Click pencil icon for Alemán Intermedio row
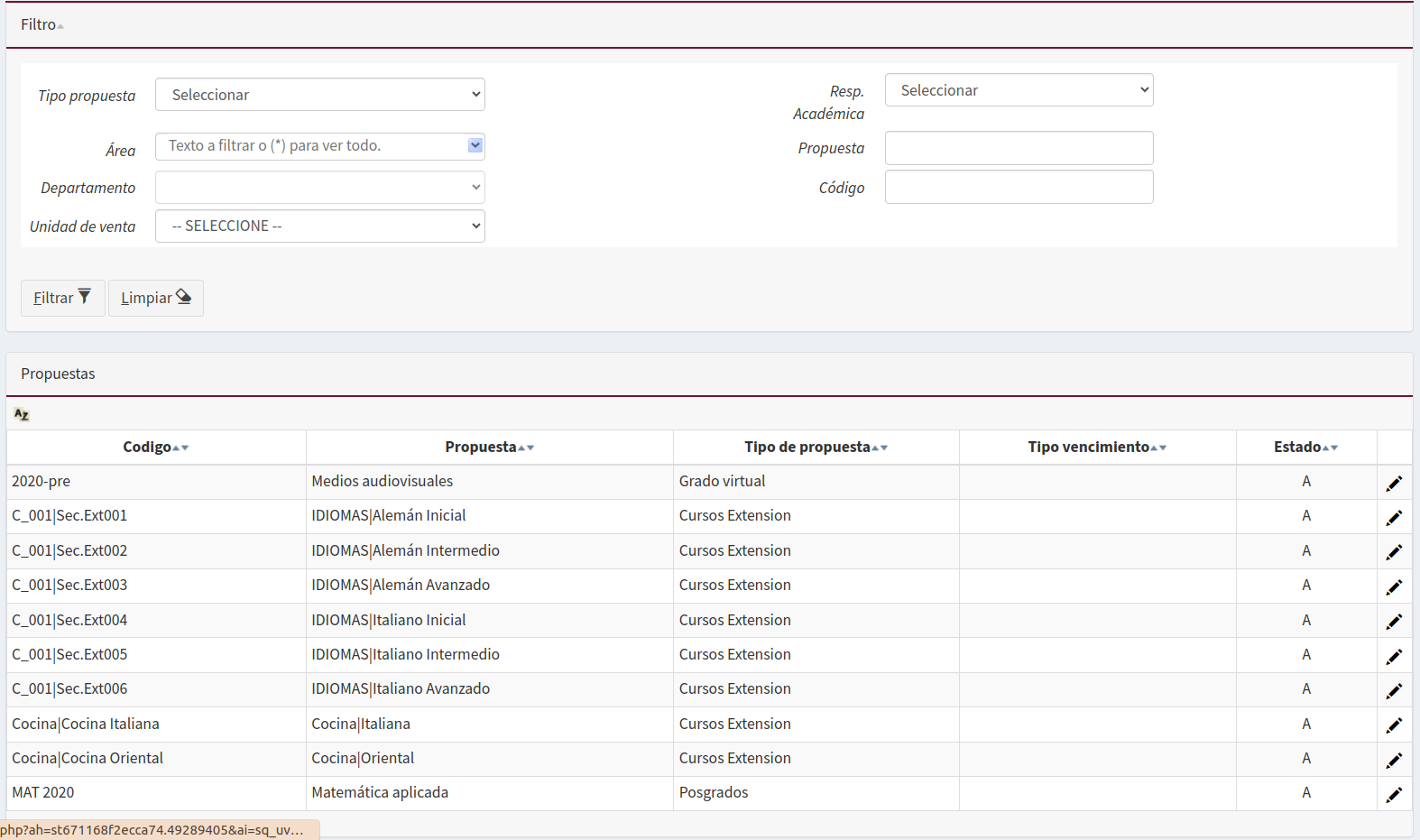 coord(1394,552)
